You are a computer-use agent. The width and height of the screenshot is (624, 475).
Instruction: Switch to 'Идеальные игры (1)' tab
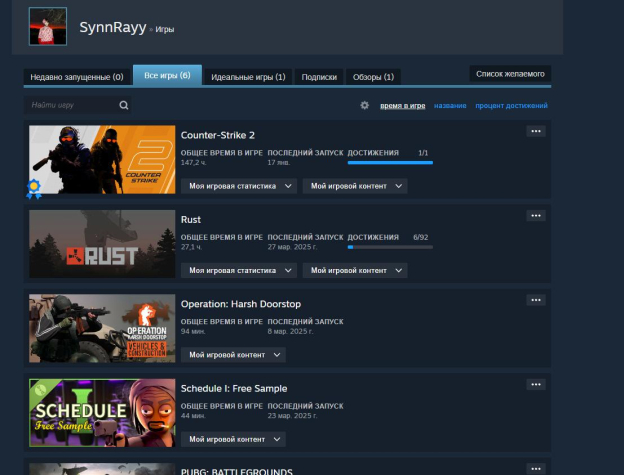pyautogui.click(x=249, y=77)
